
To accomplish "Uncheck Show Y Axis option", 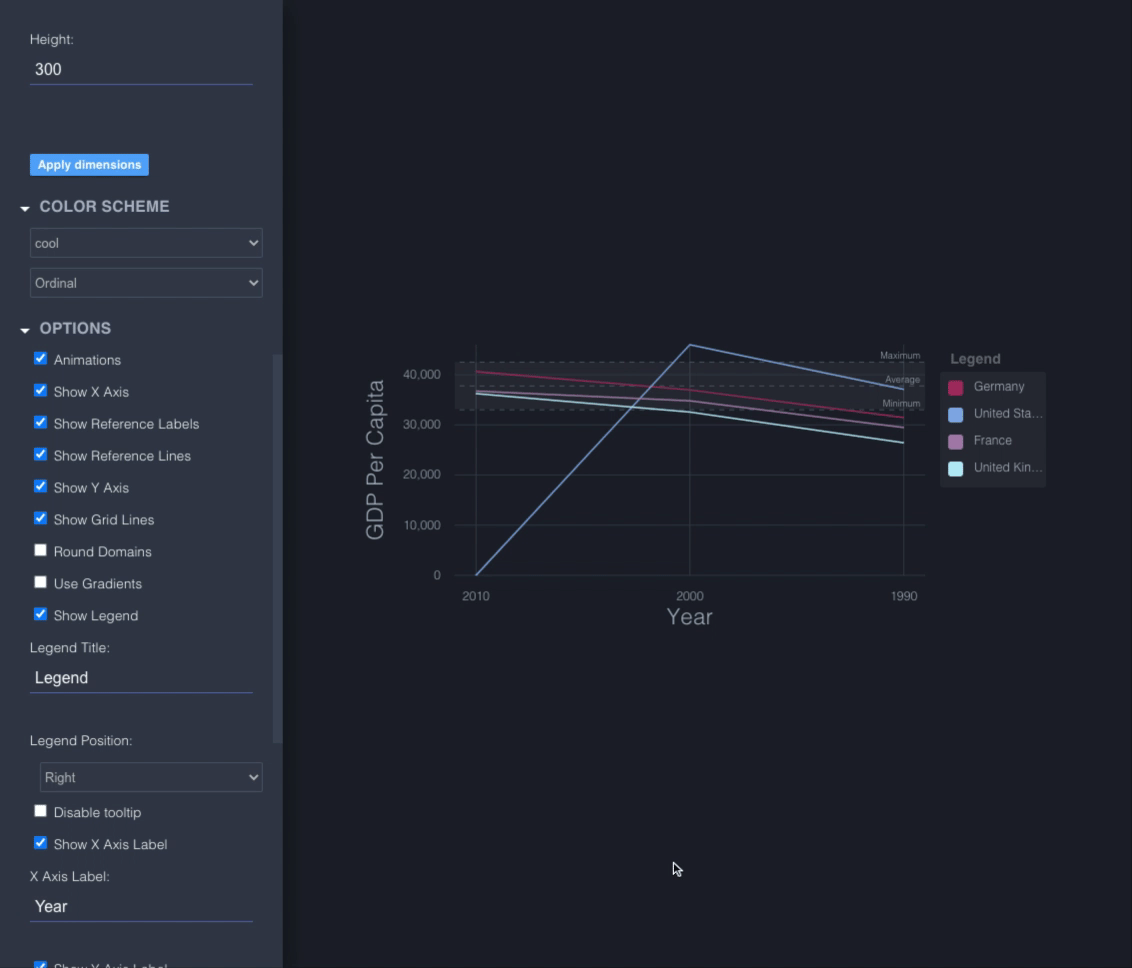I will click(x=40, y=487).
